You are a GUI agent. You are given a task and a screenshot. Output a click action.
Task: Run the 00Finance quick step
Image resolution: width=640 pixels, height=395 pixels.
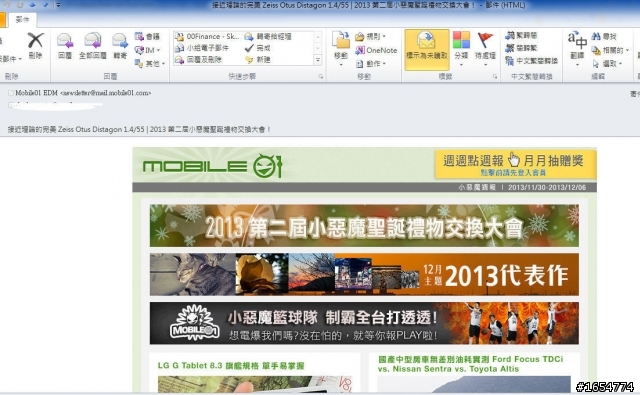click(x=207, y=37)
